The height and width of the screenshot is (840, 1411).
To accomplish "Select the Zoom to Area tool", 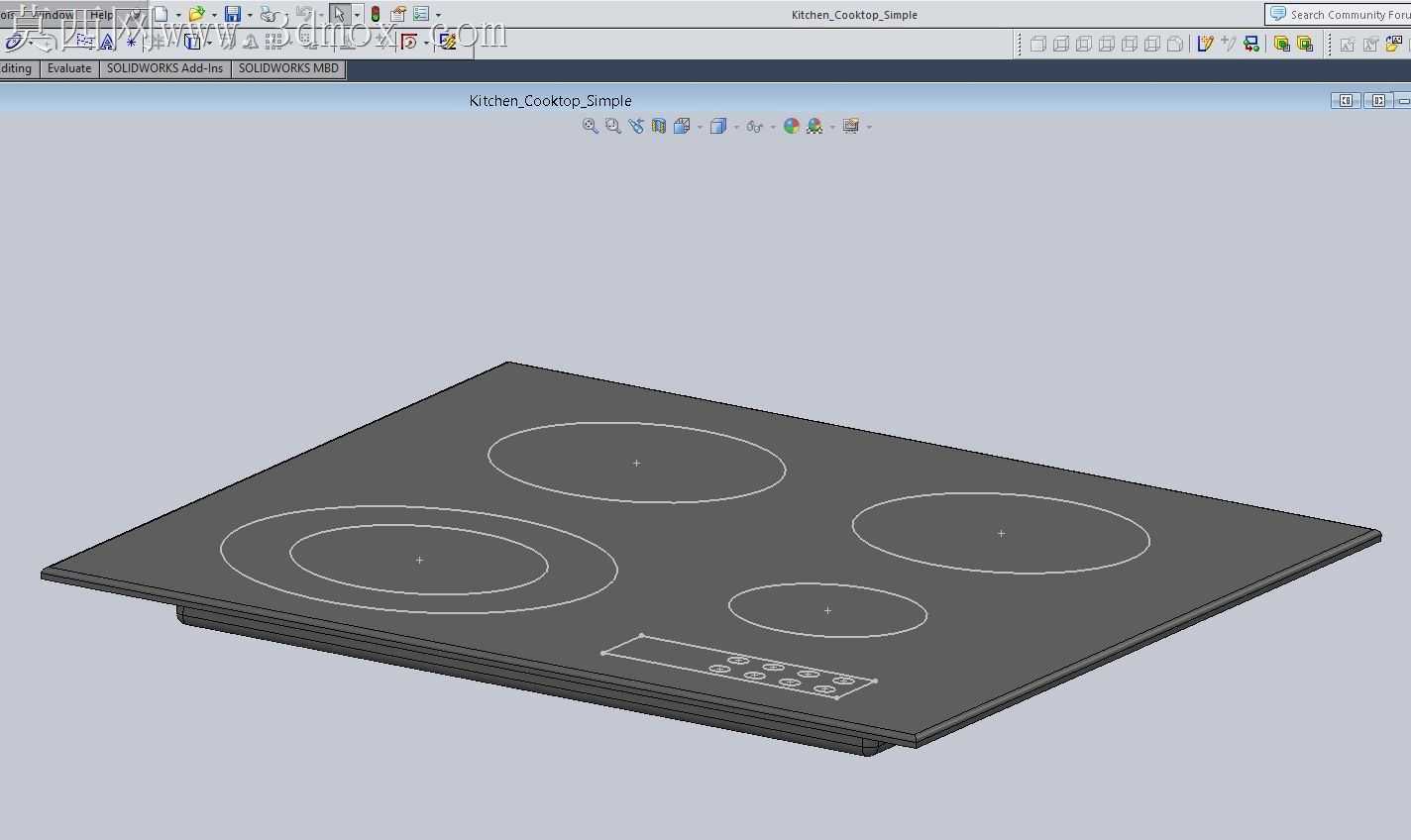I will tap(612, 126).
